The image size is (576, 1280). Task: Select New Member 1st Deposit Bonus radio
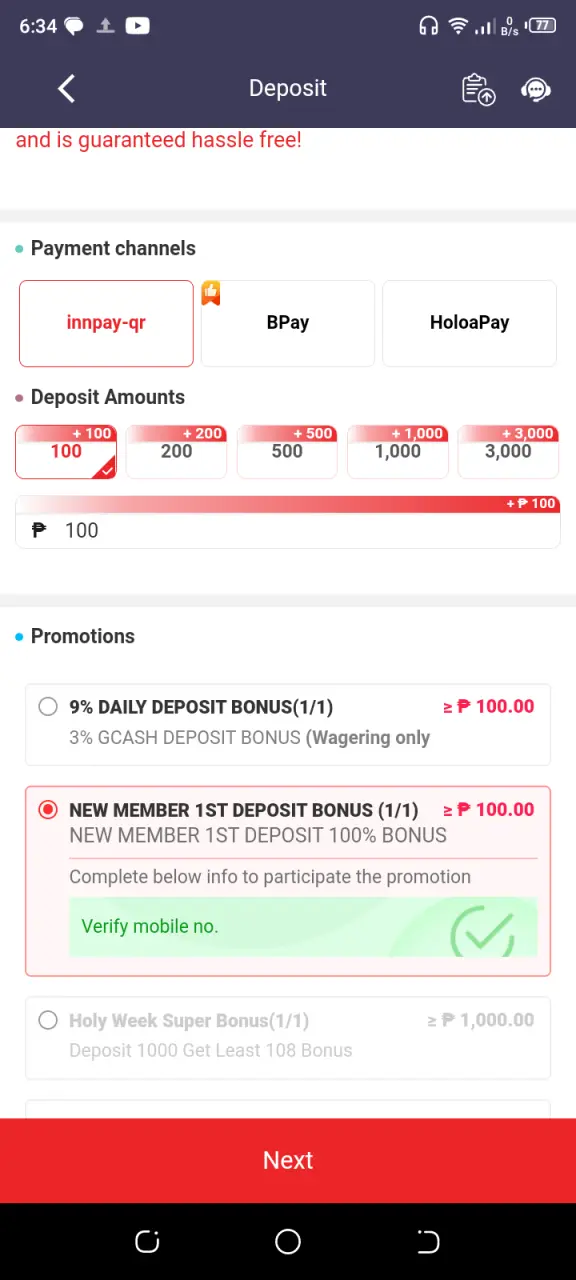47,810
